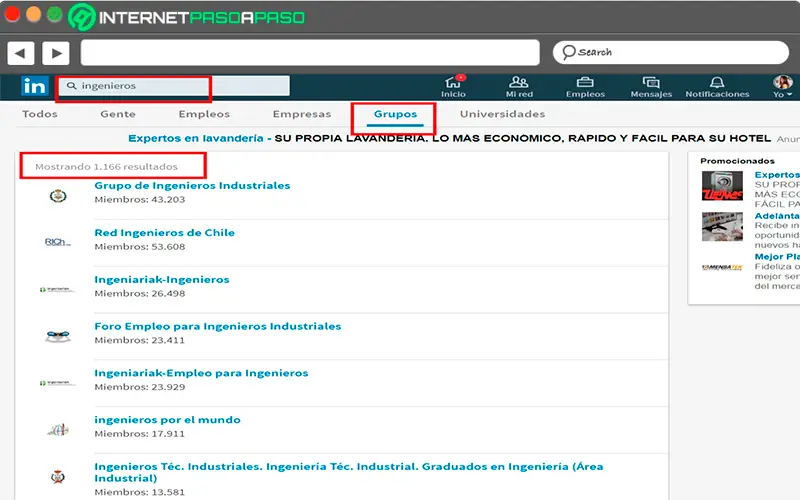
Task: Click the Mostrando 1.166 resultados text
Action: (x=106, y=167)
